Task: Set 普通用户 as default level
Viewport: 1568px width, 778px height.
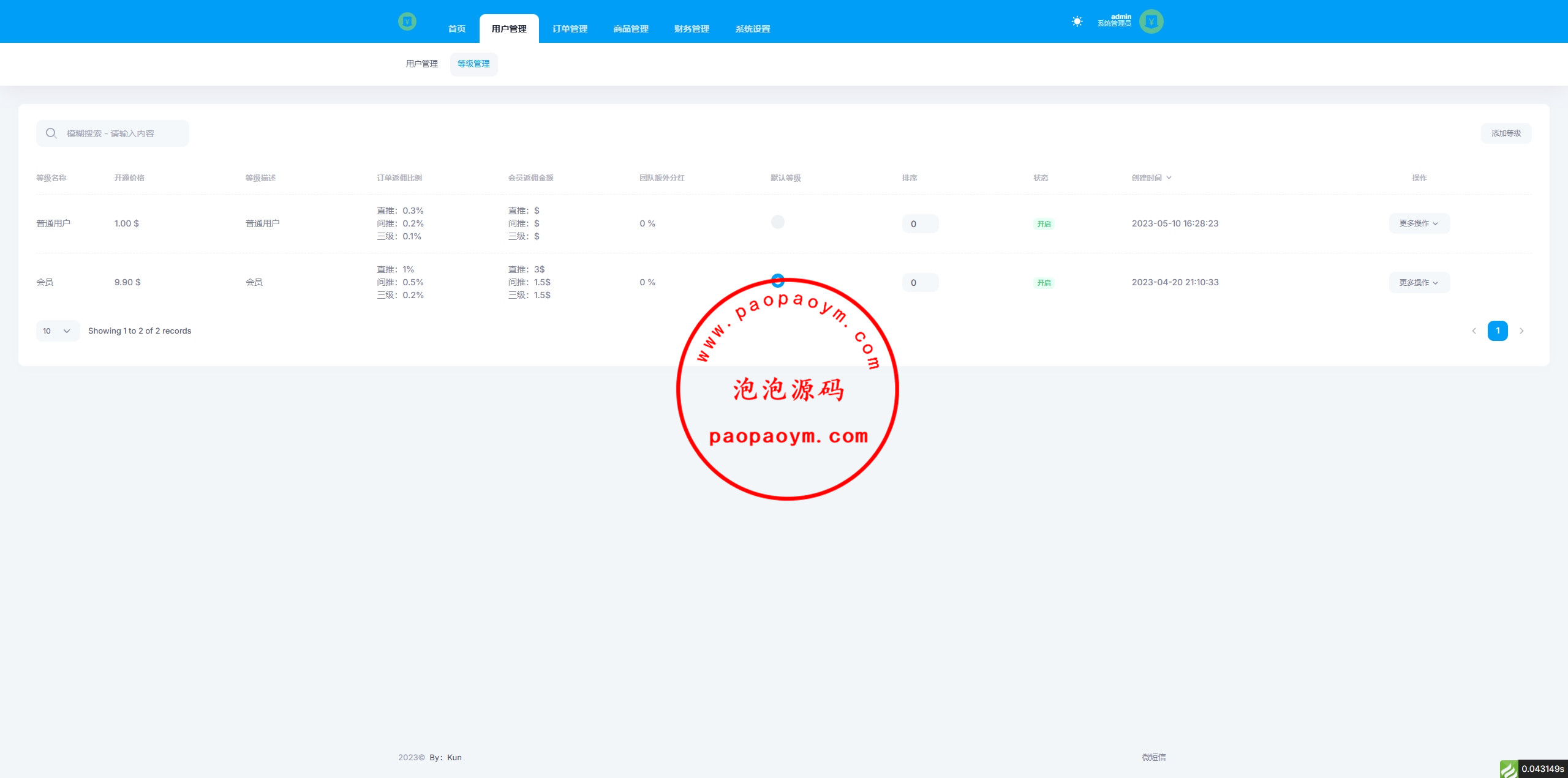Action: tap(777, 222)
